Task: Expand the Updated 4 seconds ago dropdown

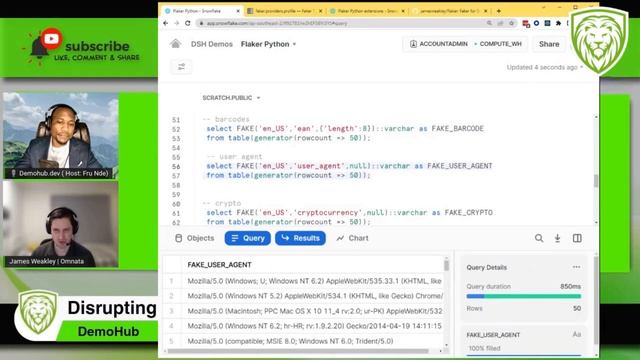Action: [544, 67]
